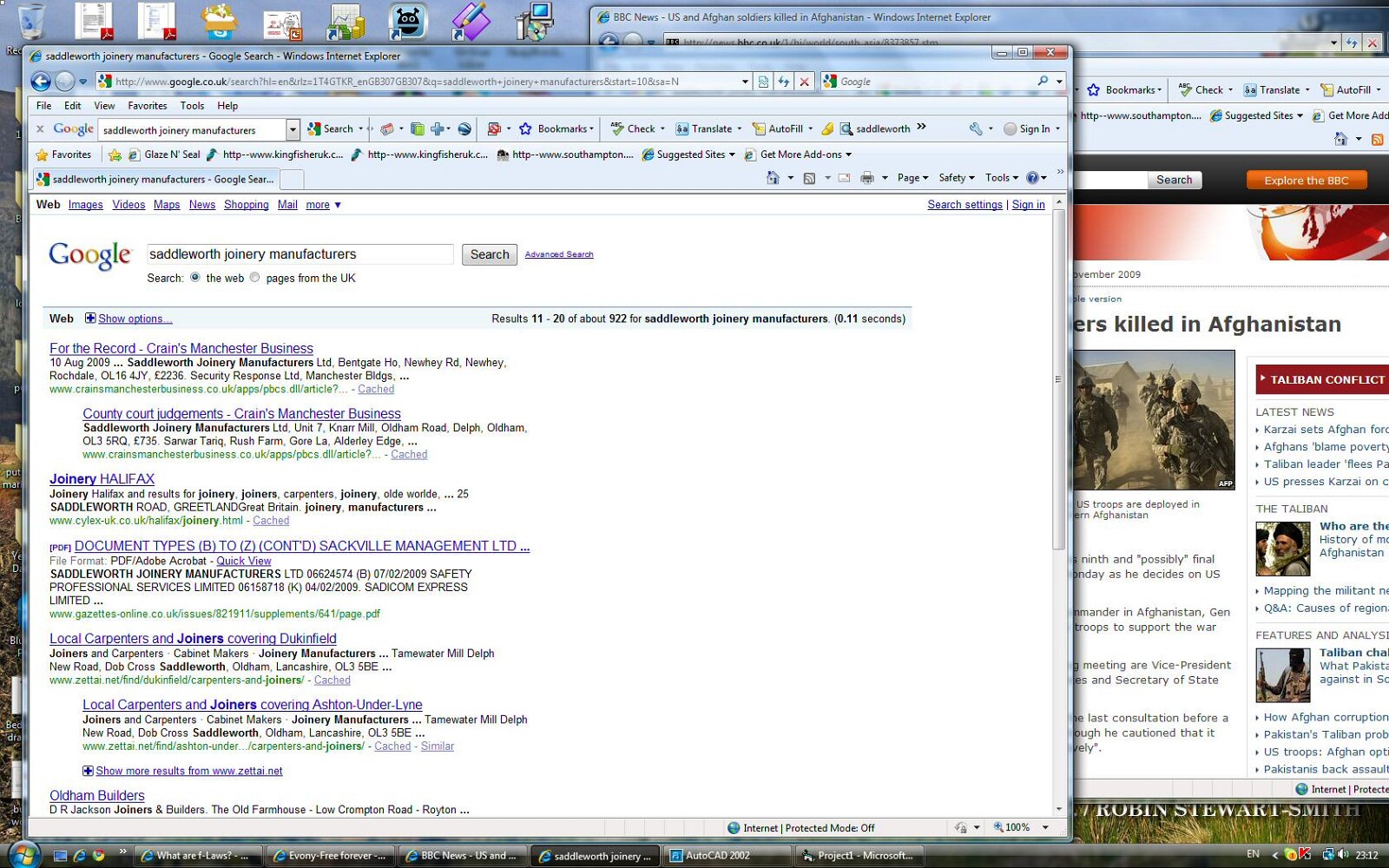
Task: Open the Page dropdown in command bar
Action: (912, 178)
